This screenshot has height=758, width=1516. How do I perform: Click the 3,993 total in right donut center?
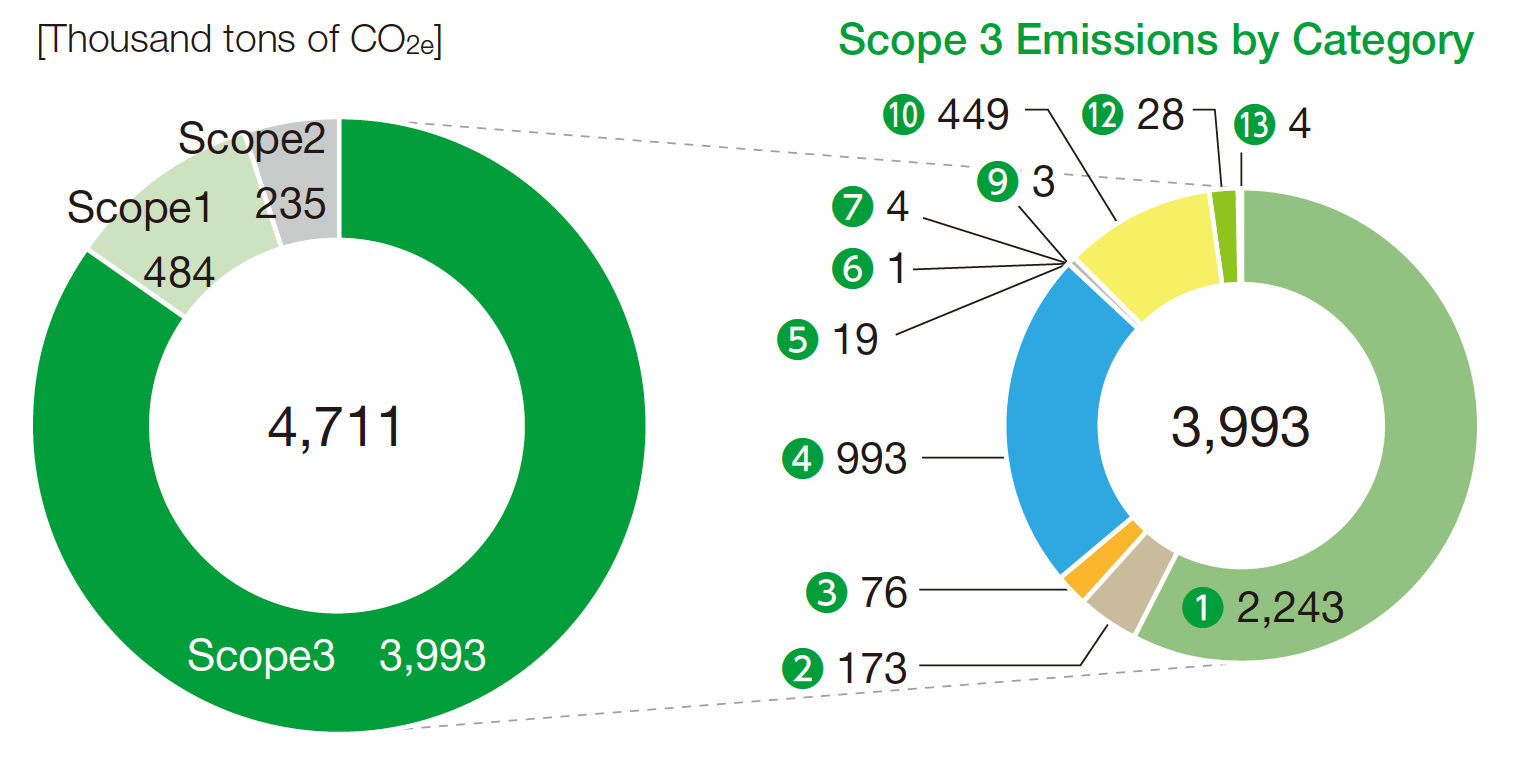1239,428
